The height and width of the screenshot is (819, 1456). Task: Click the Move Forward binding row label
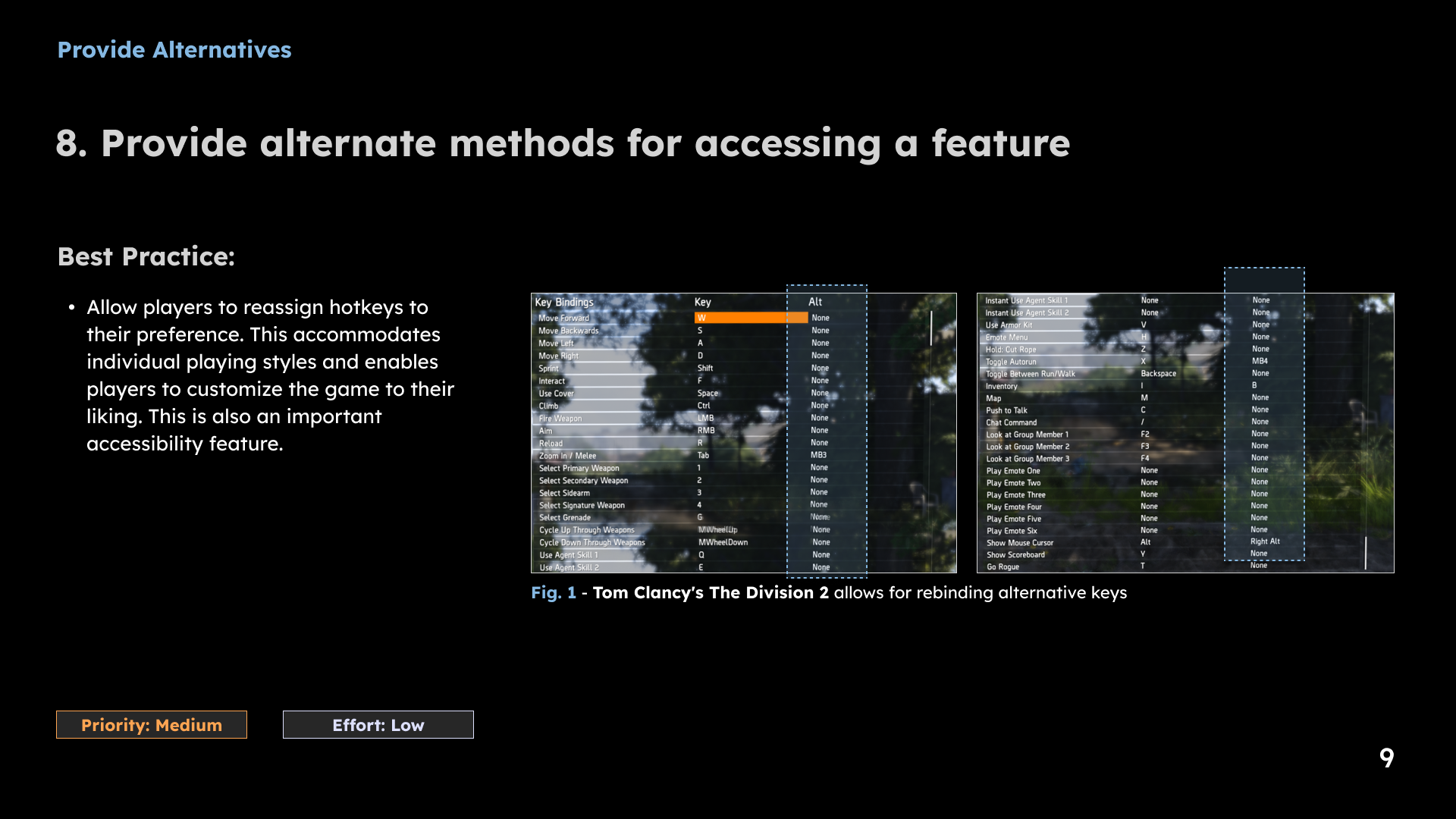pos(563,318)
